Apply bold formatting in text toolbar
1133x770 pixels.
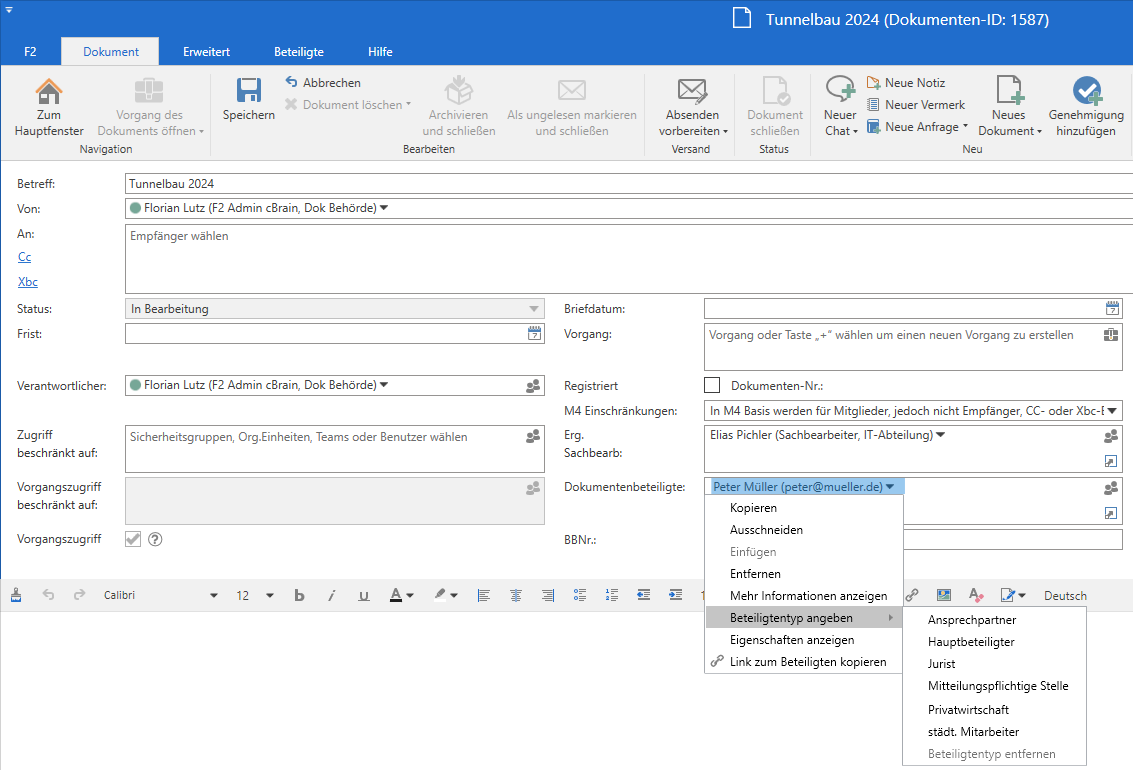299,596
